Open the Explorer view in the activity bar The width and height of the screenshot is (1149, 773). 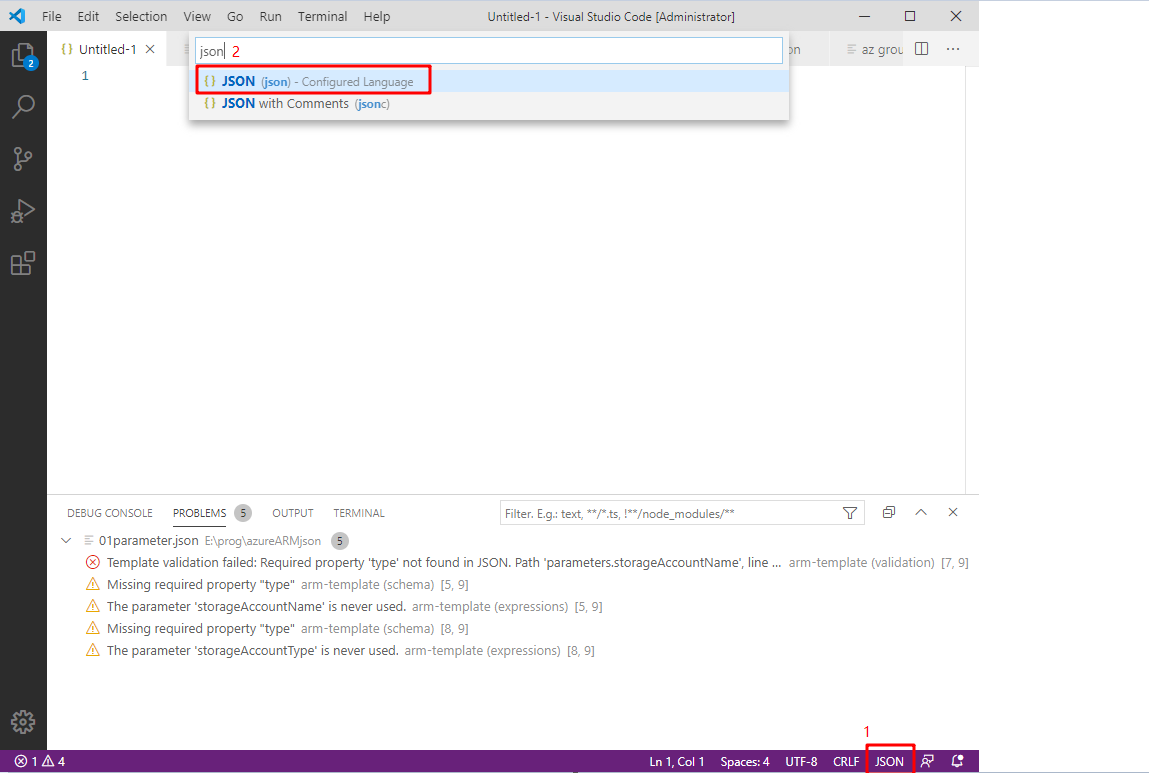(23, 56)
